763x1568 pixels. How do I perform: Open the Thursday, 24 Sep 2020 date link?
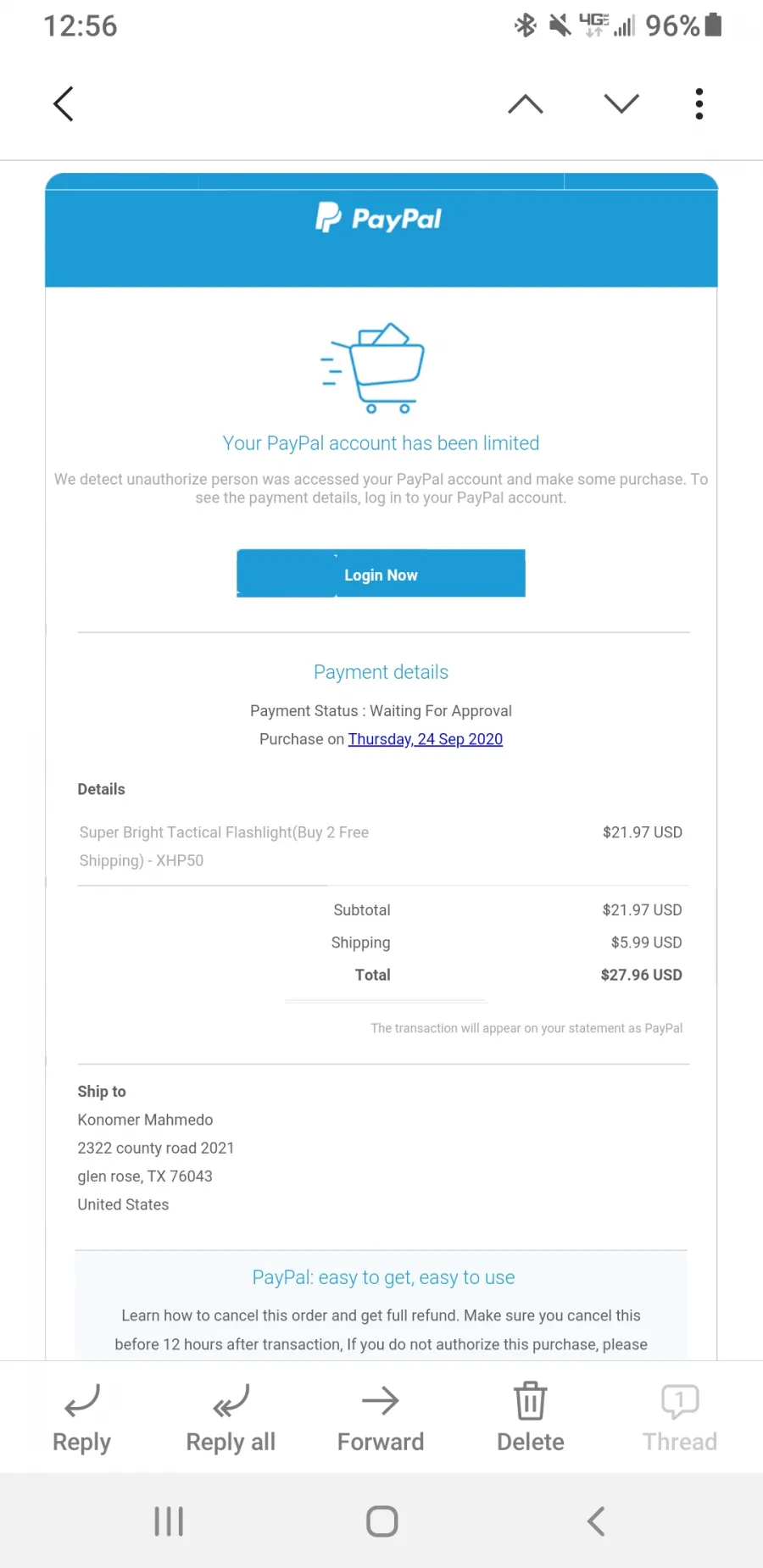(x=426, y=739)
